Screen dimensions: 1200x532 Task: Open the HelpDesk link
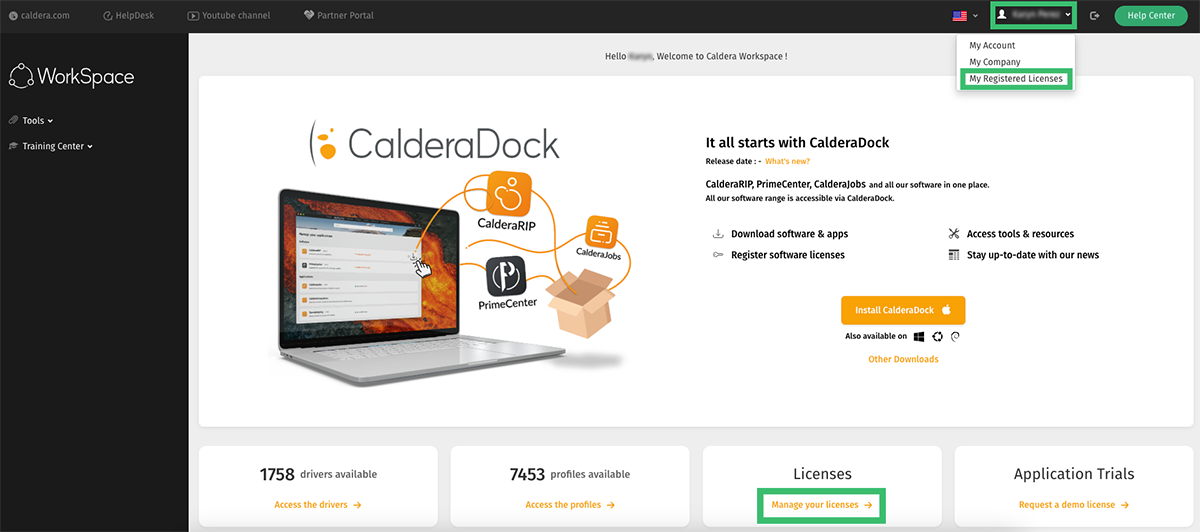click(128, 16)
